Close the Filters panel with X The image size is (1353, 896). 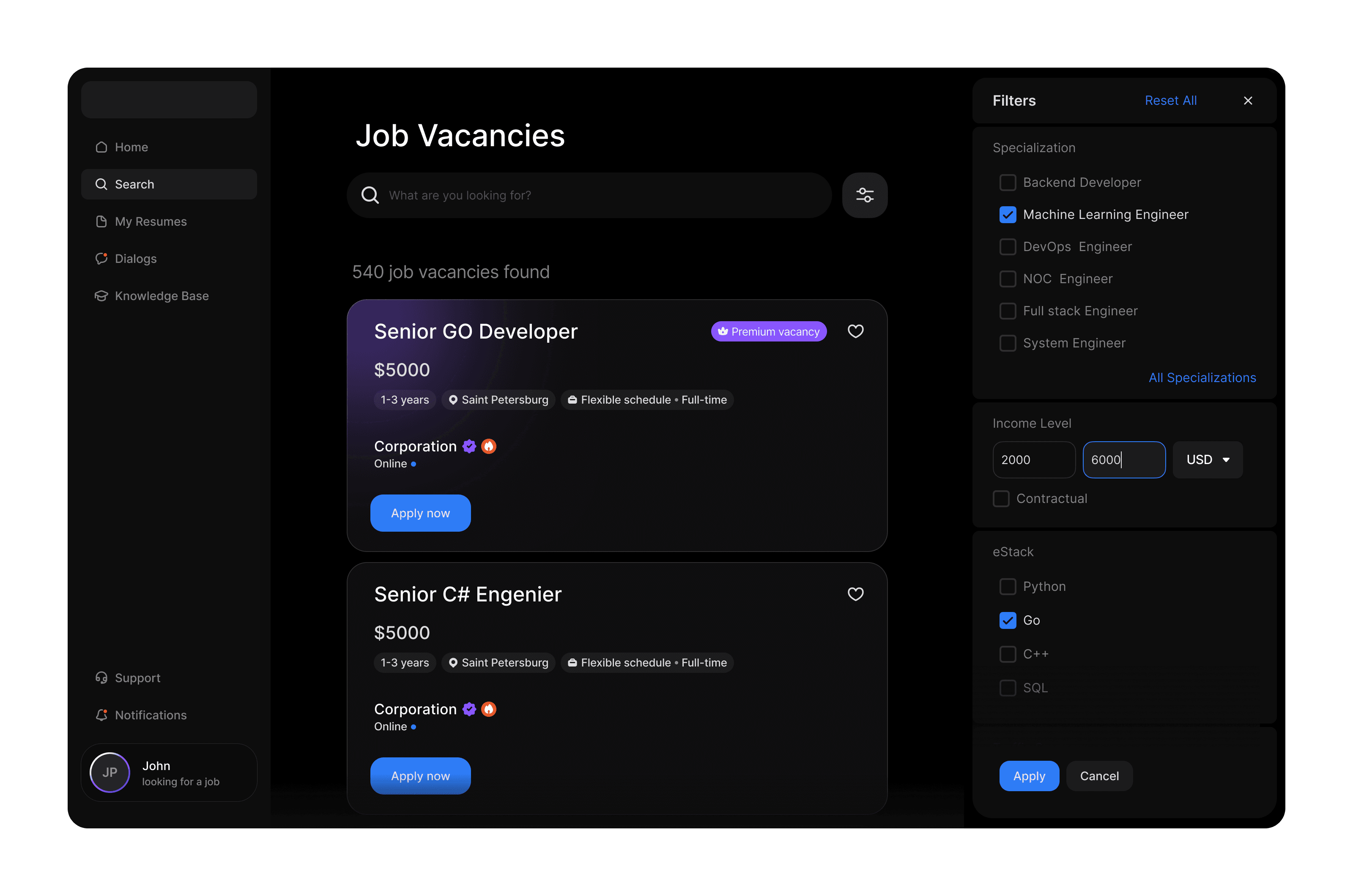pyautogui.click(x=1248, y=101)
